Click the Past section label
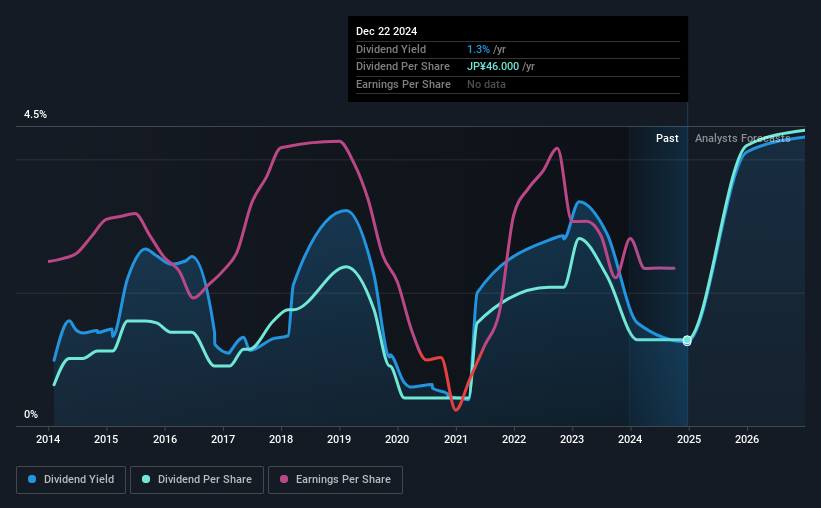This screenshot has width=821, height=508. pos(667,138)
